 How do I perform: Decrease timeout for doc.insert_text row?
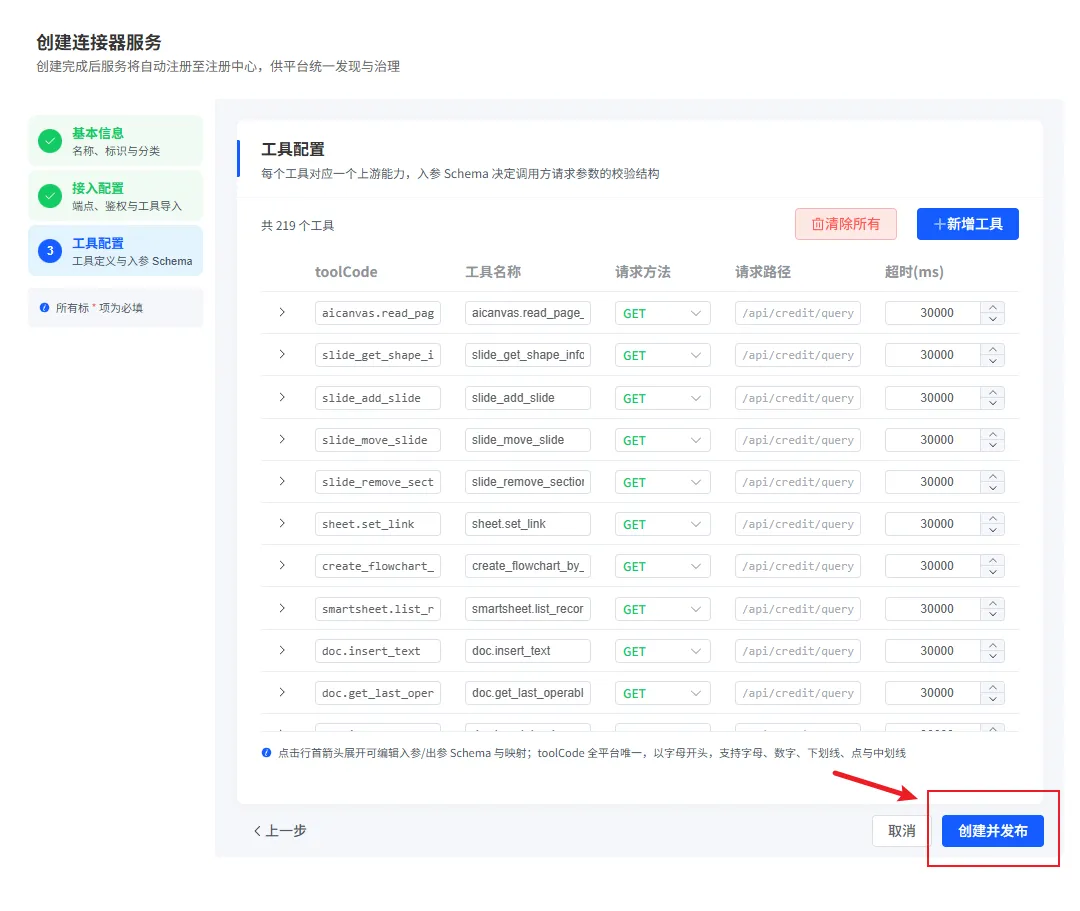tap(993, 657)
